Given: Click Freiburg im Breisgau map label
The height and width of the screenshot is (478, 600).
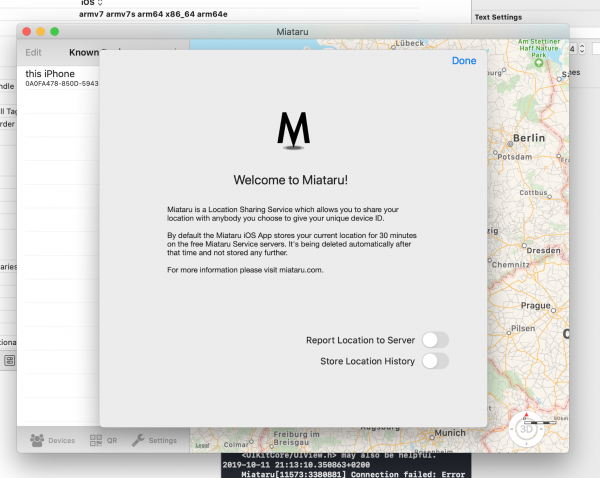Looking at the screenshot, I should [x=296, y=438].
